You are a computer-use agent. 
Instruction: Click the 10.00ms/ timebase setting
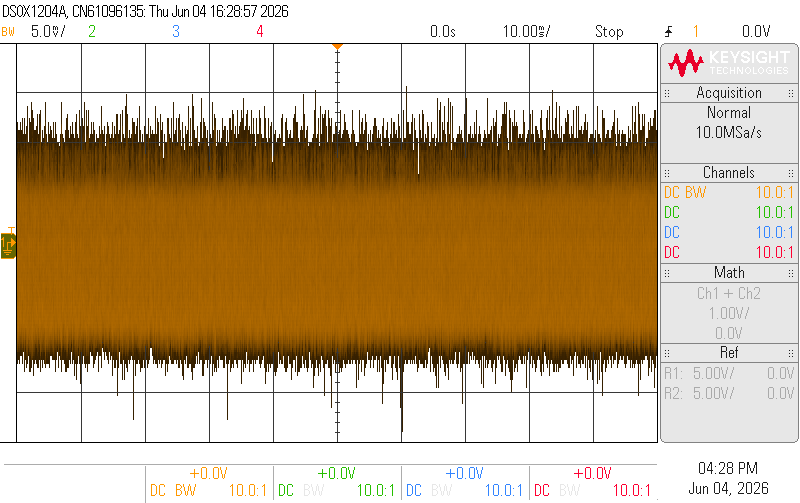527,32
